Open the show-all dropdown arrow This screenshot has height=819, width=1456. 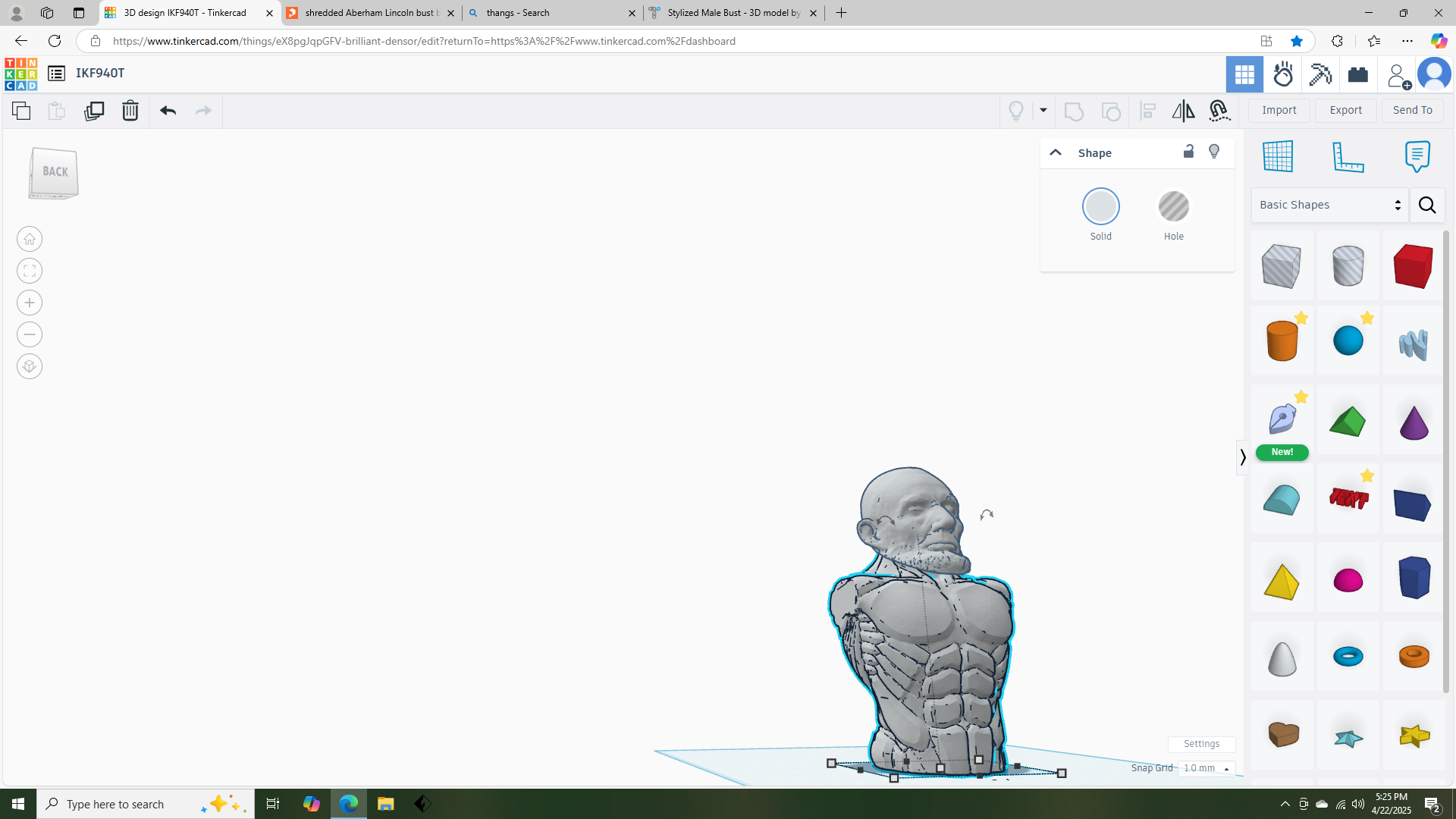click(x=1043, y=111)
